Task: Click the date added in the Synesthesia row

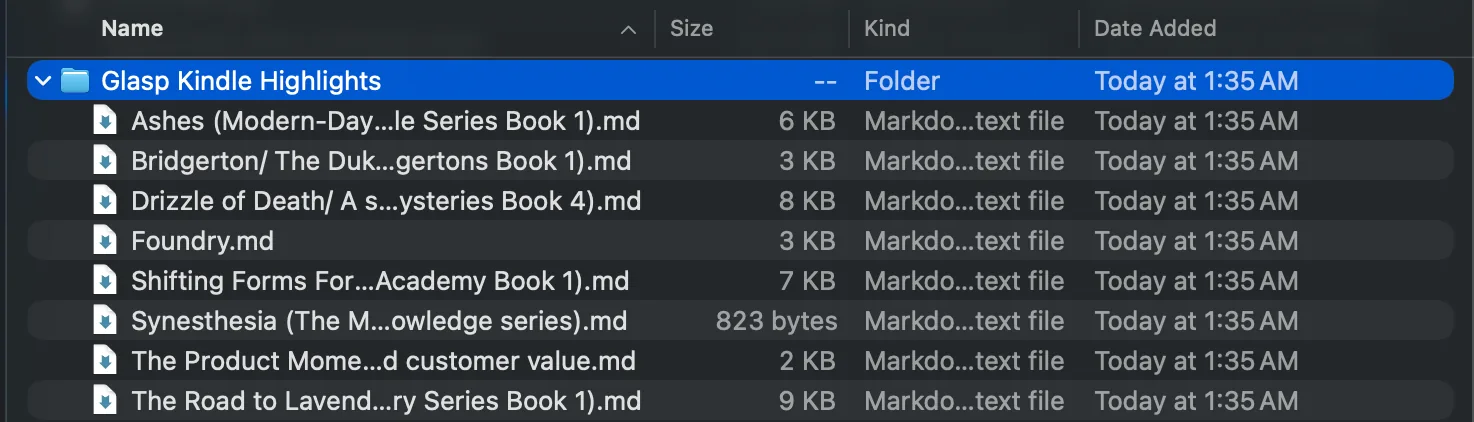Action: [1196, 321]
